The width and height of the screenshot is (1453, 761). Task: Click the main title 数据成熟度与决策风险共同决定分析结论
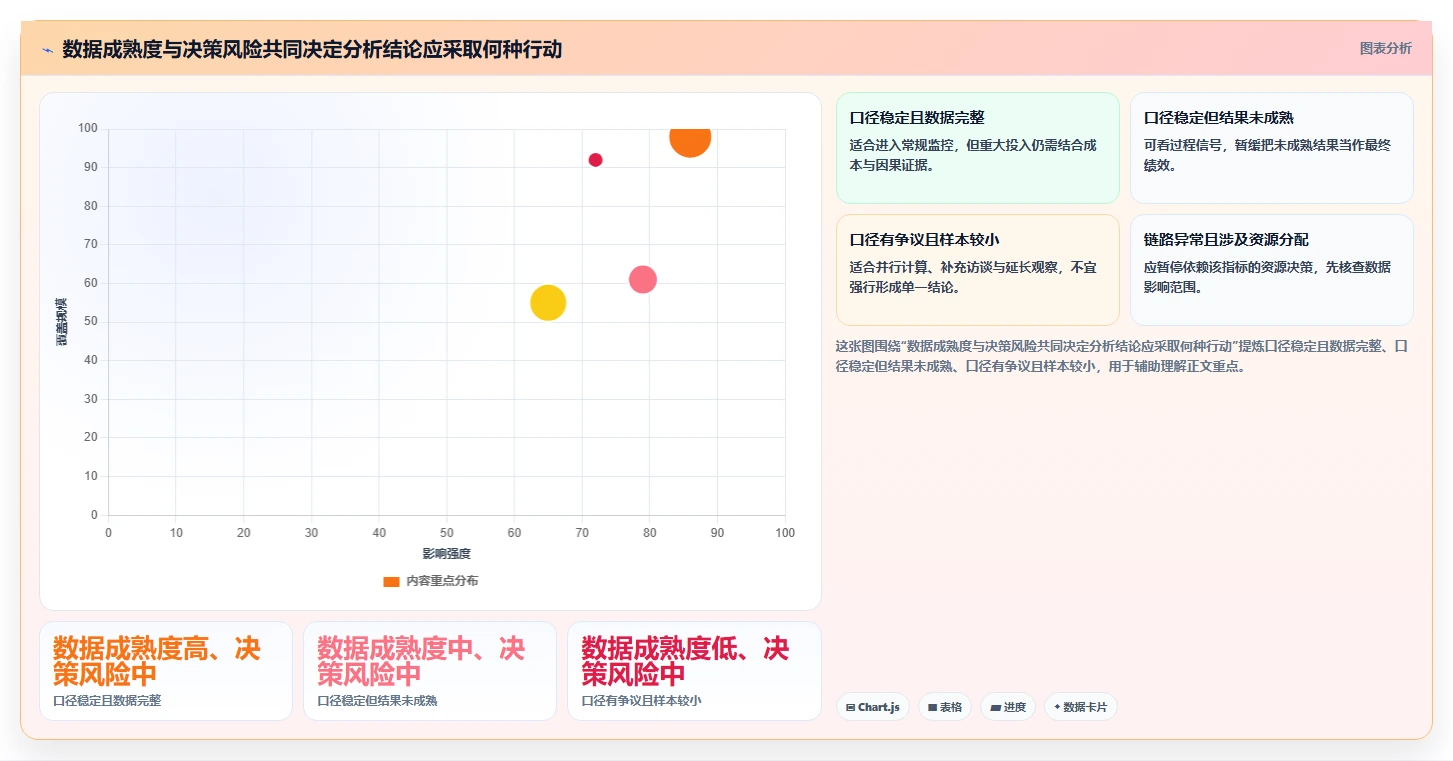click(x=312, y=49)
